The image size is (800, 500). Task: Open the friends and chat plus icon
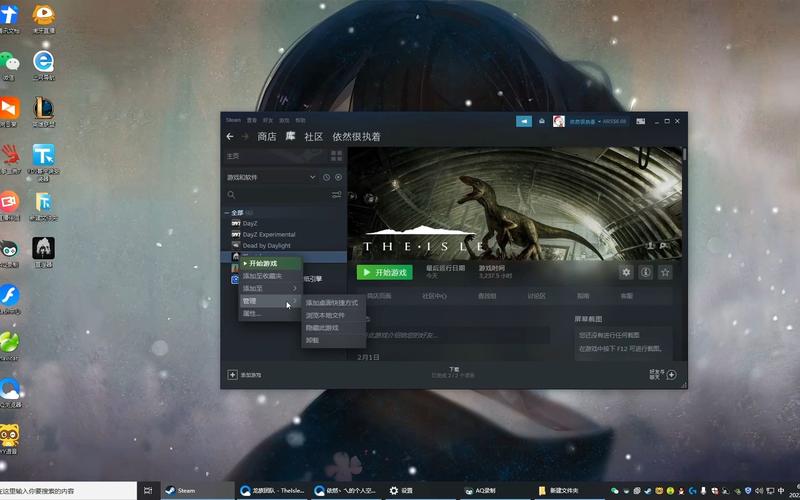pyautogui.click(x=671, y=375)
